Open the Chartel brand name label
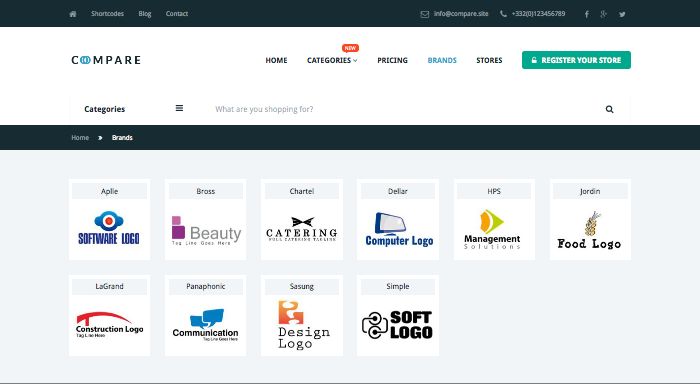The width and height of the screenshot is (700, 384). pyautogui.click(x=302, y=191)
